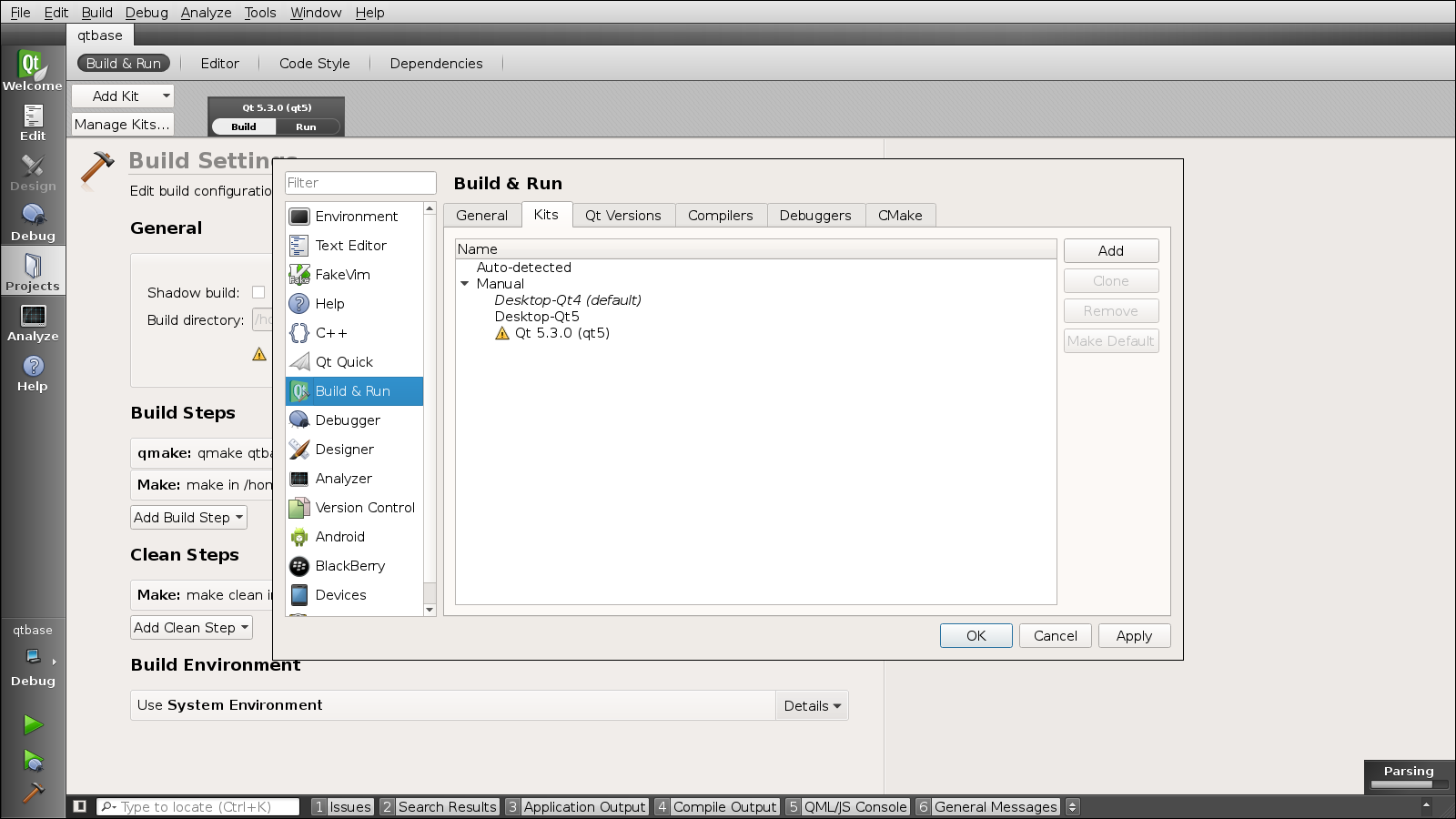Open the Tools menu

pyautogui.click(x=260, y=12)
